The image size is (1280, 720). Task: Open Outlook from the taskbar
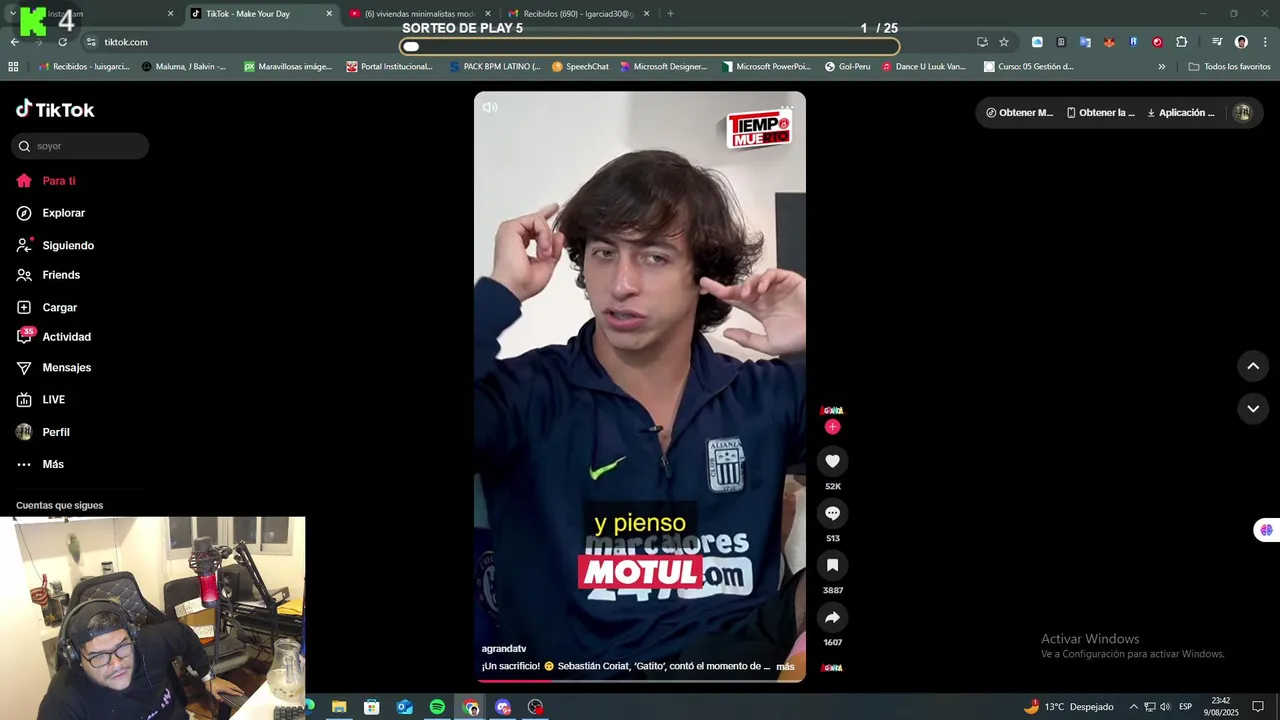click(404, 707)
